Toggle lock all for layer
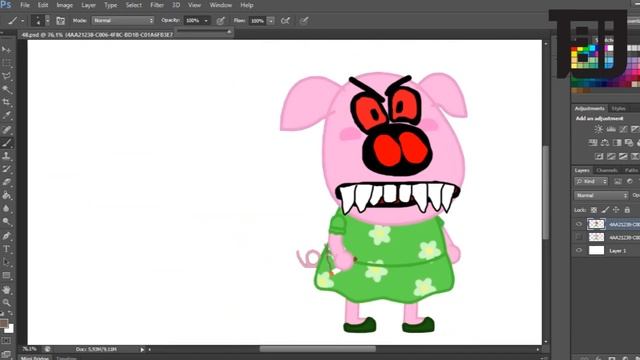 point(627,210)
